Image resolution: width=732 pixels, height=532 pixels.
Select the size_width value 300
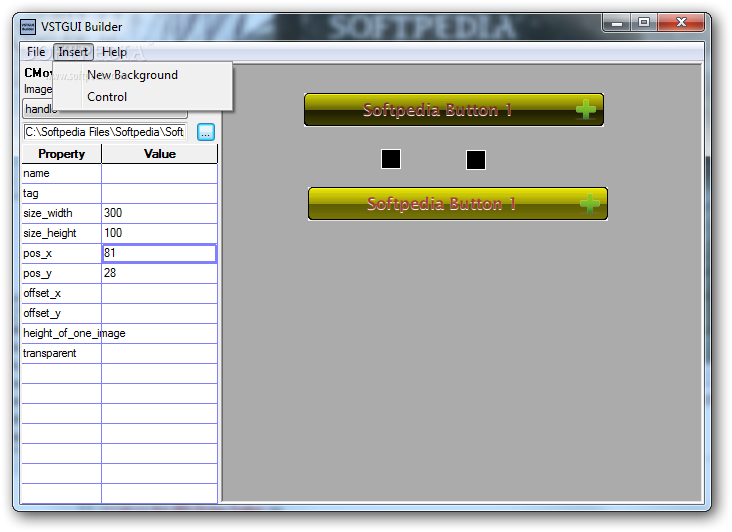click(x=159, y=213)
